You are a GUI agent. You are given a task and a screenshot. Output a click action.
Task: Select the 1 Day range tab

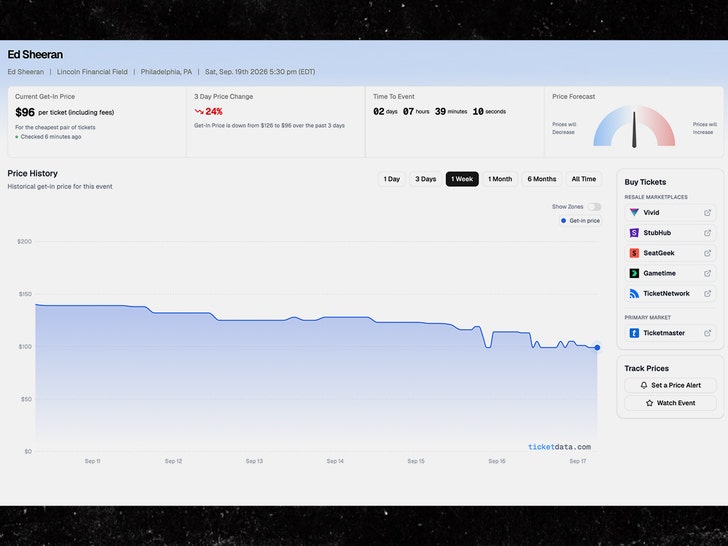(391, 179)
